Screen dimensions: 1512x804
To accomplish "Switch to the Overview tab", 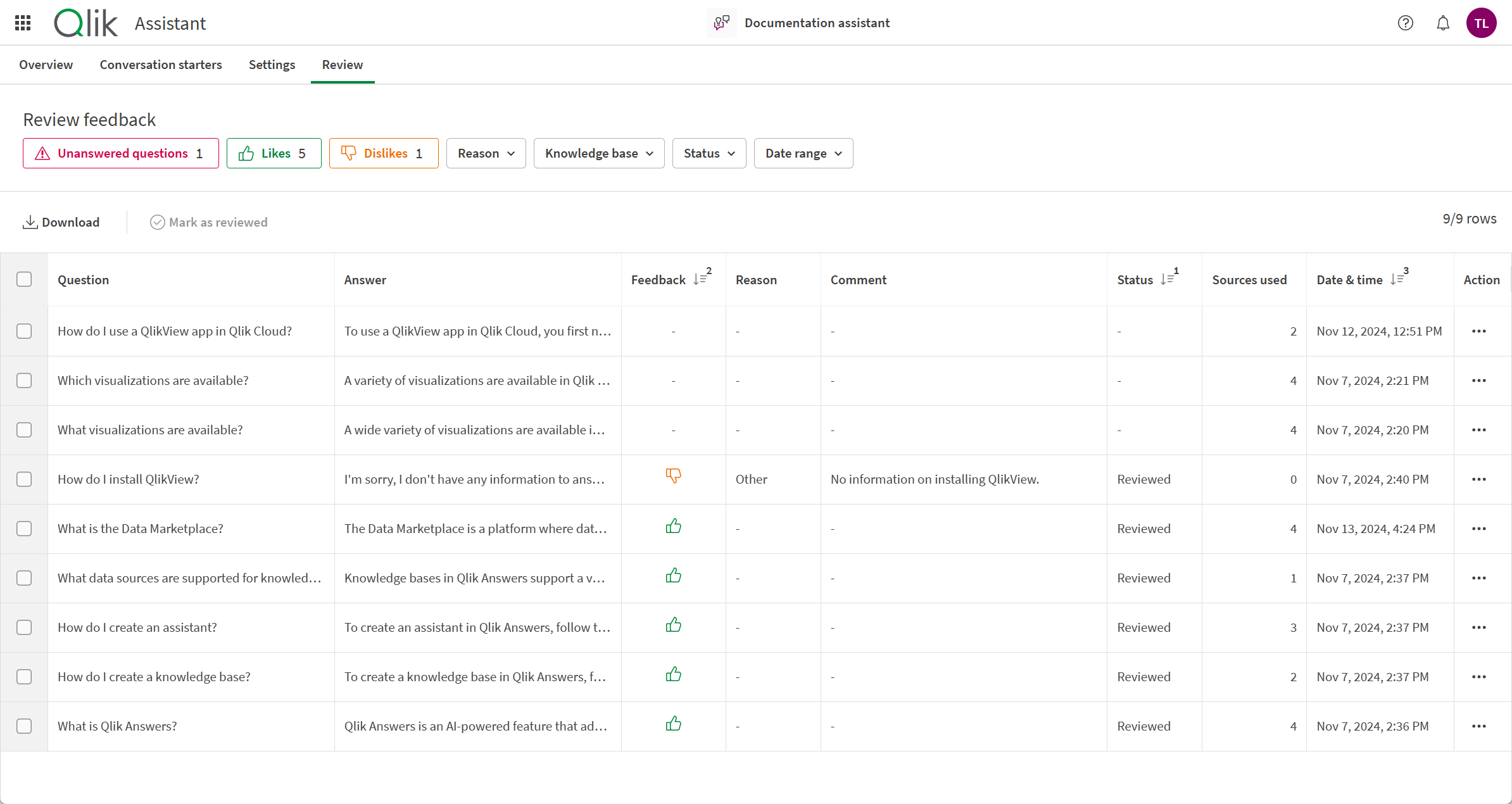I will [x=47, y=64].
